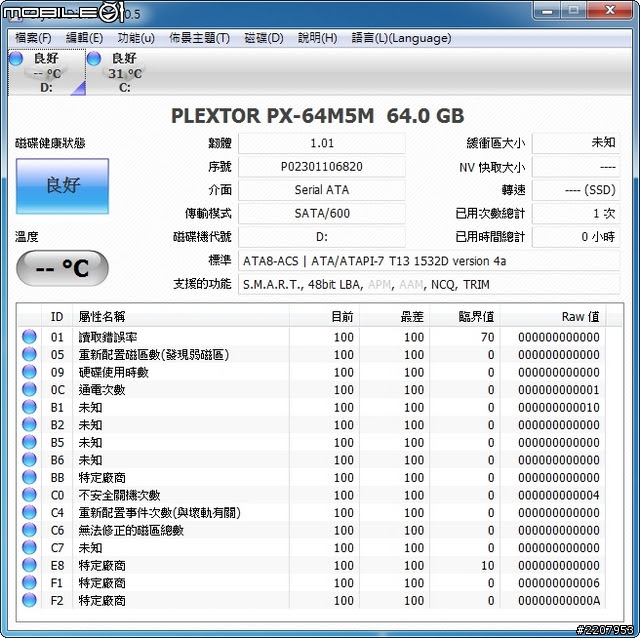Click the blue status orb for drive C:
The width and height of the screenshot is (640, 638).
pos(94,58)
